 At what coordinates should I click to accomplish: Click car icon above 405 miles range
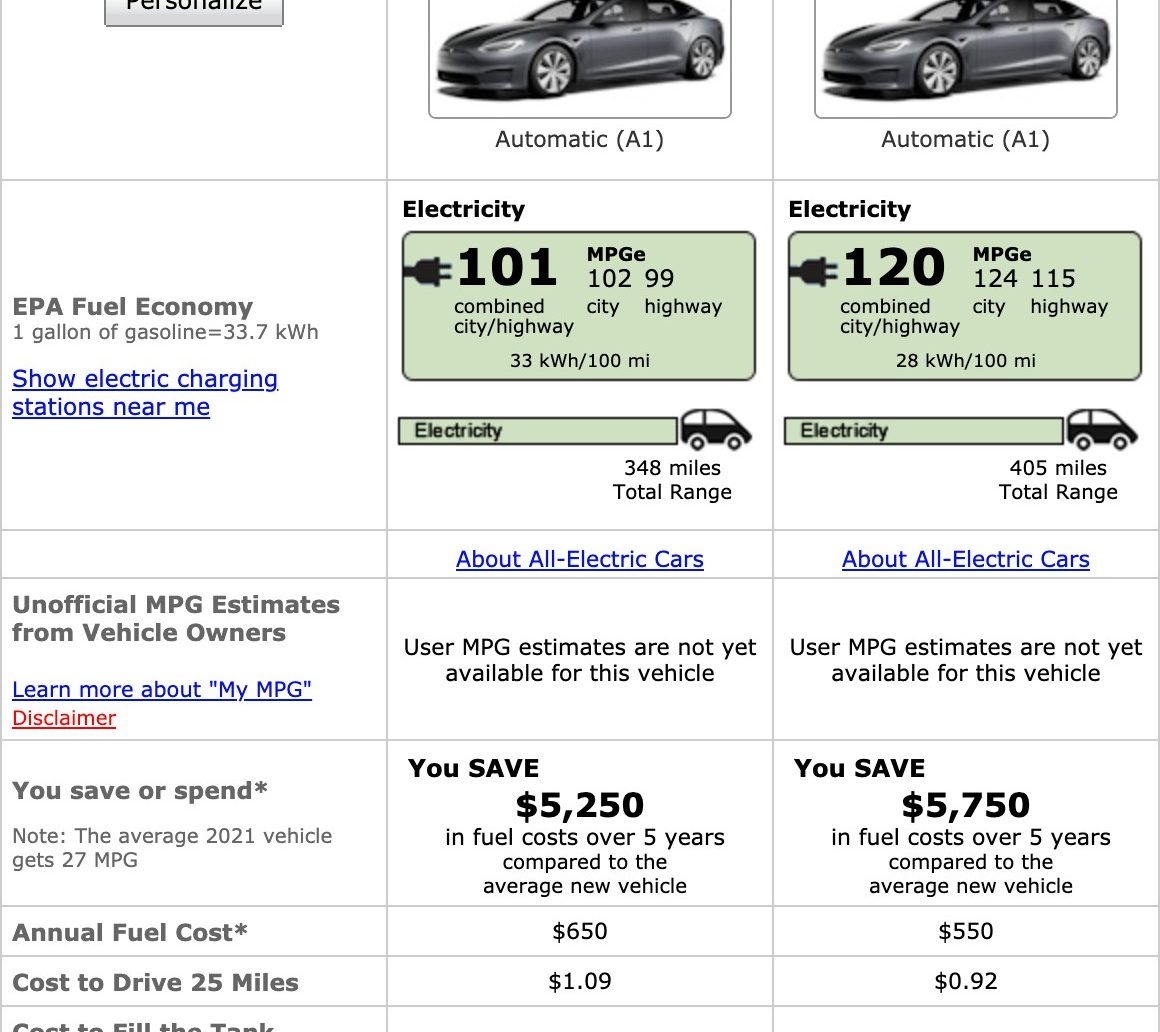(x=1102, y=429)
